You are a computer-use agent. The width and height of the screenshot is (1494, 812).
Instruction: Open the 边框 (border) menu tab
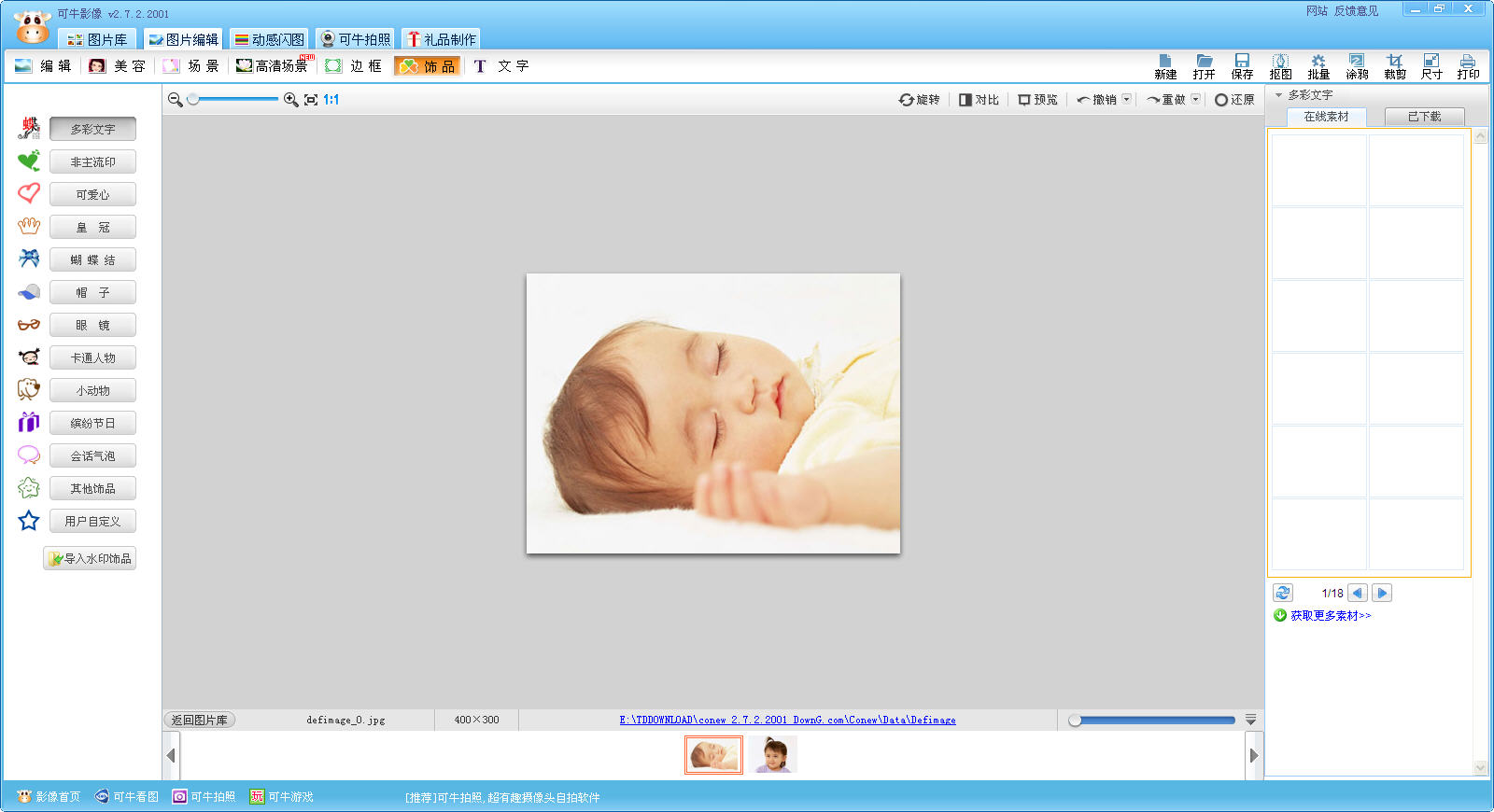354,66
